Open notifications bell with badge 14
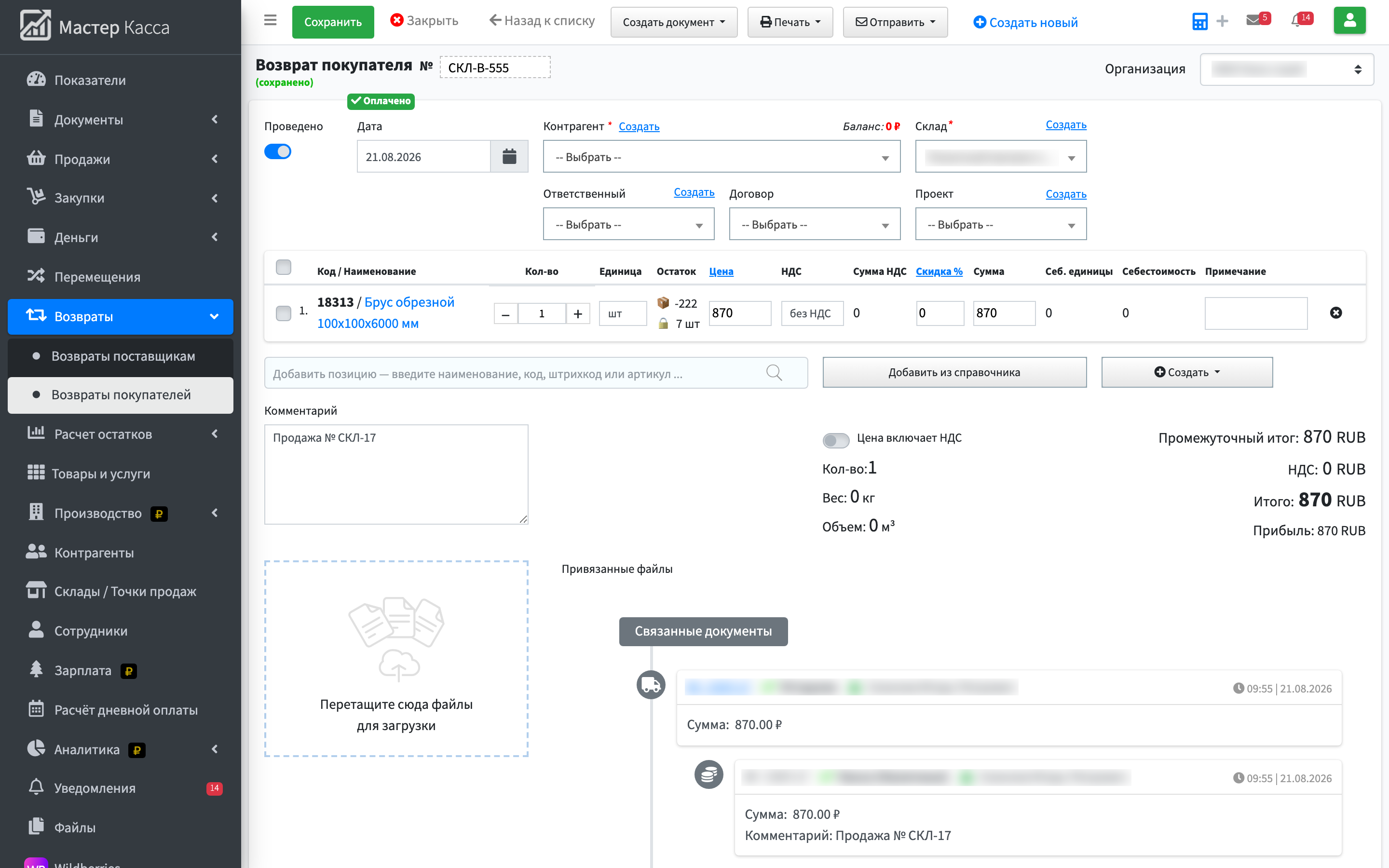This screenshot has width=1389, height=868. (1301, 19)
